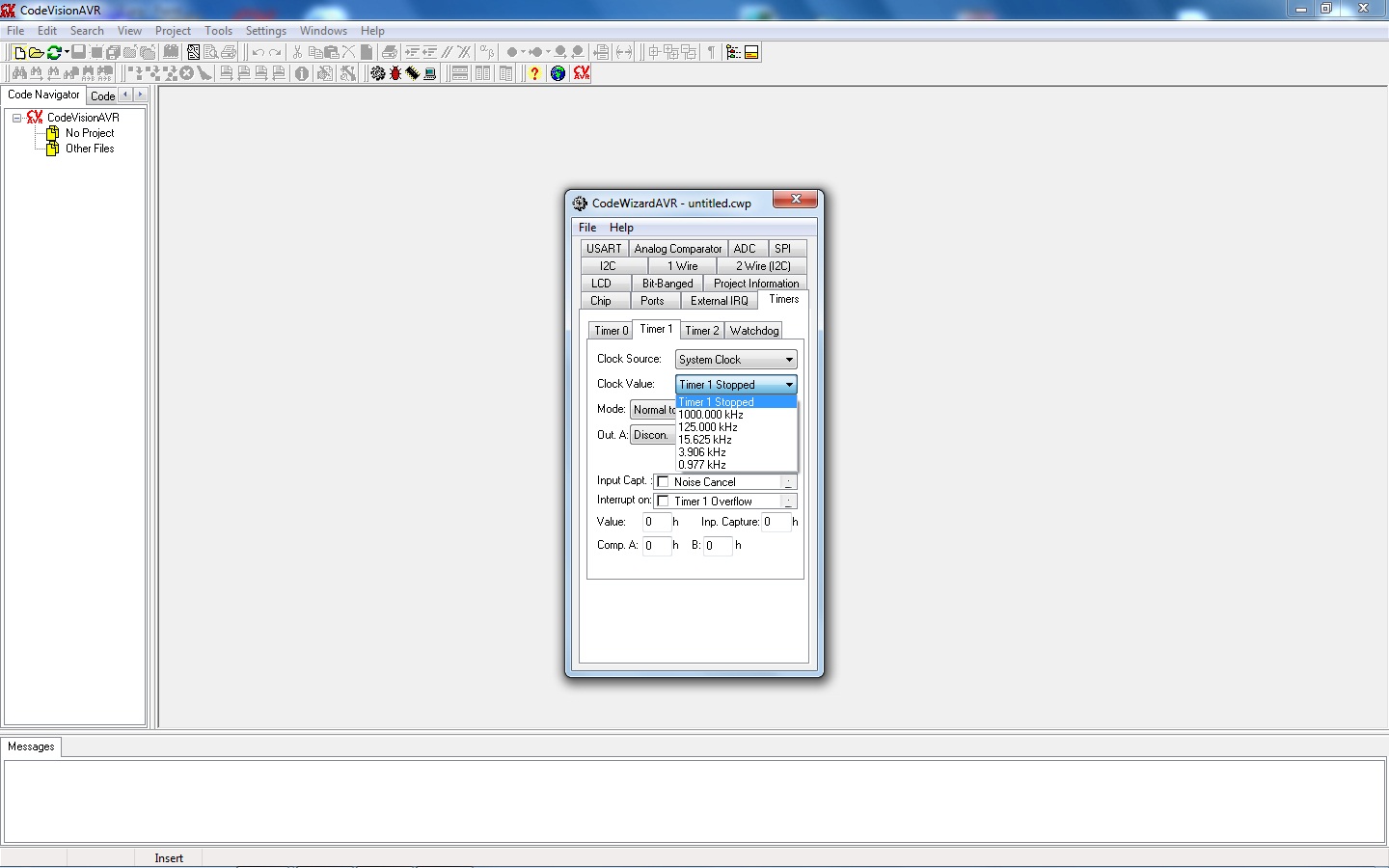Collapse the CodeVisionAVR tree node
This screenshot has height=868, width=1389.
pyautogui.click(x=16, y=118)
